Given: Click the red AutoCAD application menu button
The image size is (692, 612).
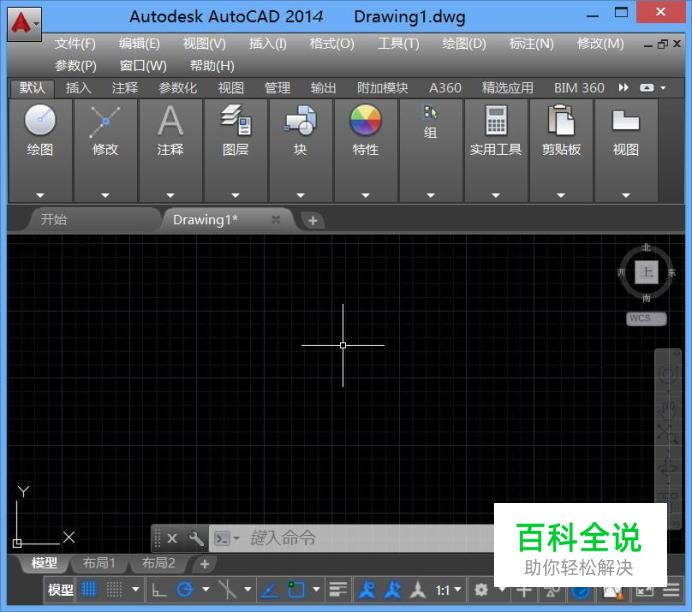Looking at the screenshot, I should (x=22, y=21).
